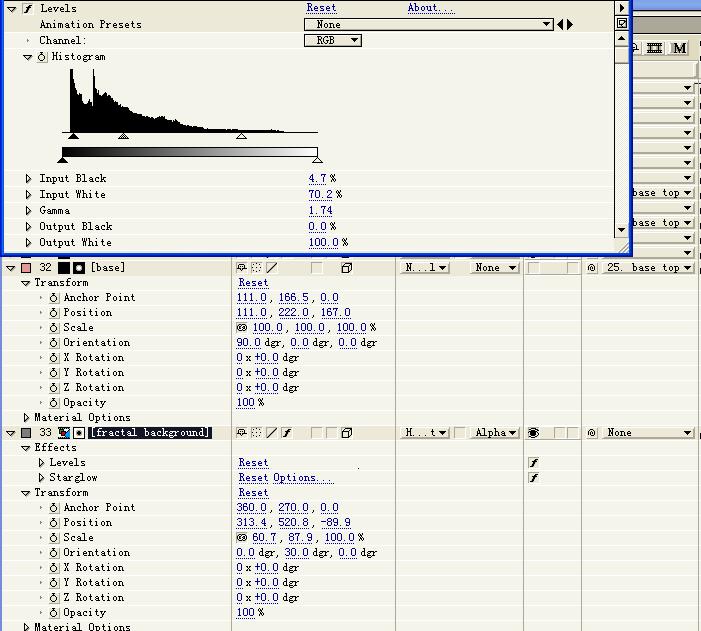Collapse the Levels effect in effect panel
Viewport: 701px width, 631px height.
point(12,8)
